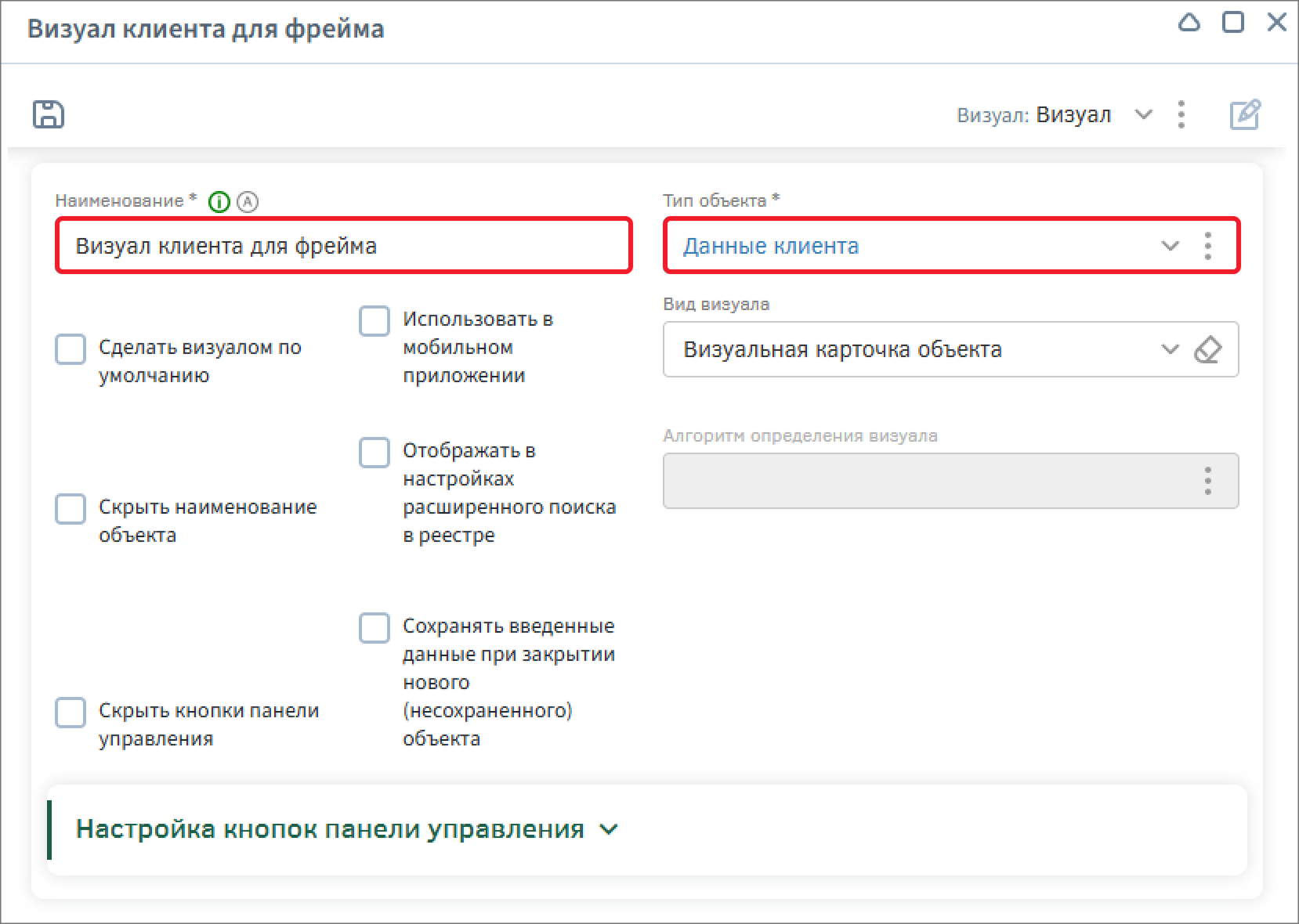
Task: Expand the Тип объекта dropdown arrow
Action: 1170,246
